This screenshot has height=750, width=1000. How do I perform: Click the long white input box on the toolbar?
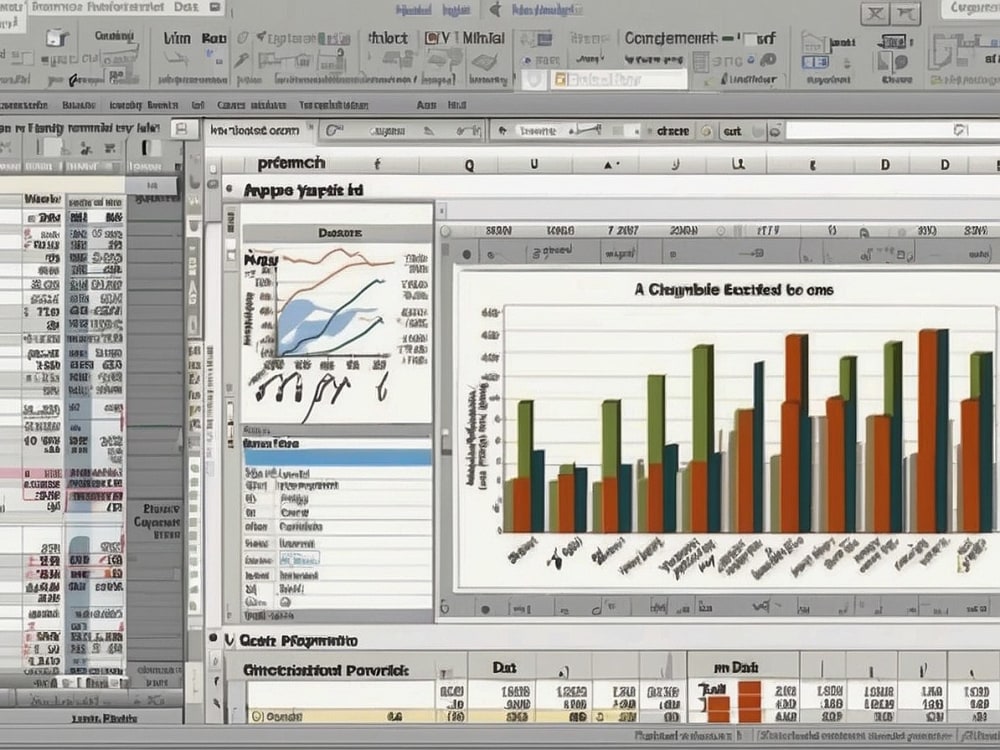coord(893,131)
